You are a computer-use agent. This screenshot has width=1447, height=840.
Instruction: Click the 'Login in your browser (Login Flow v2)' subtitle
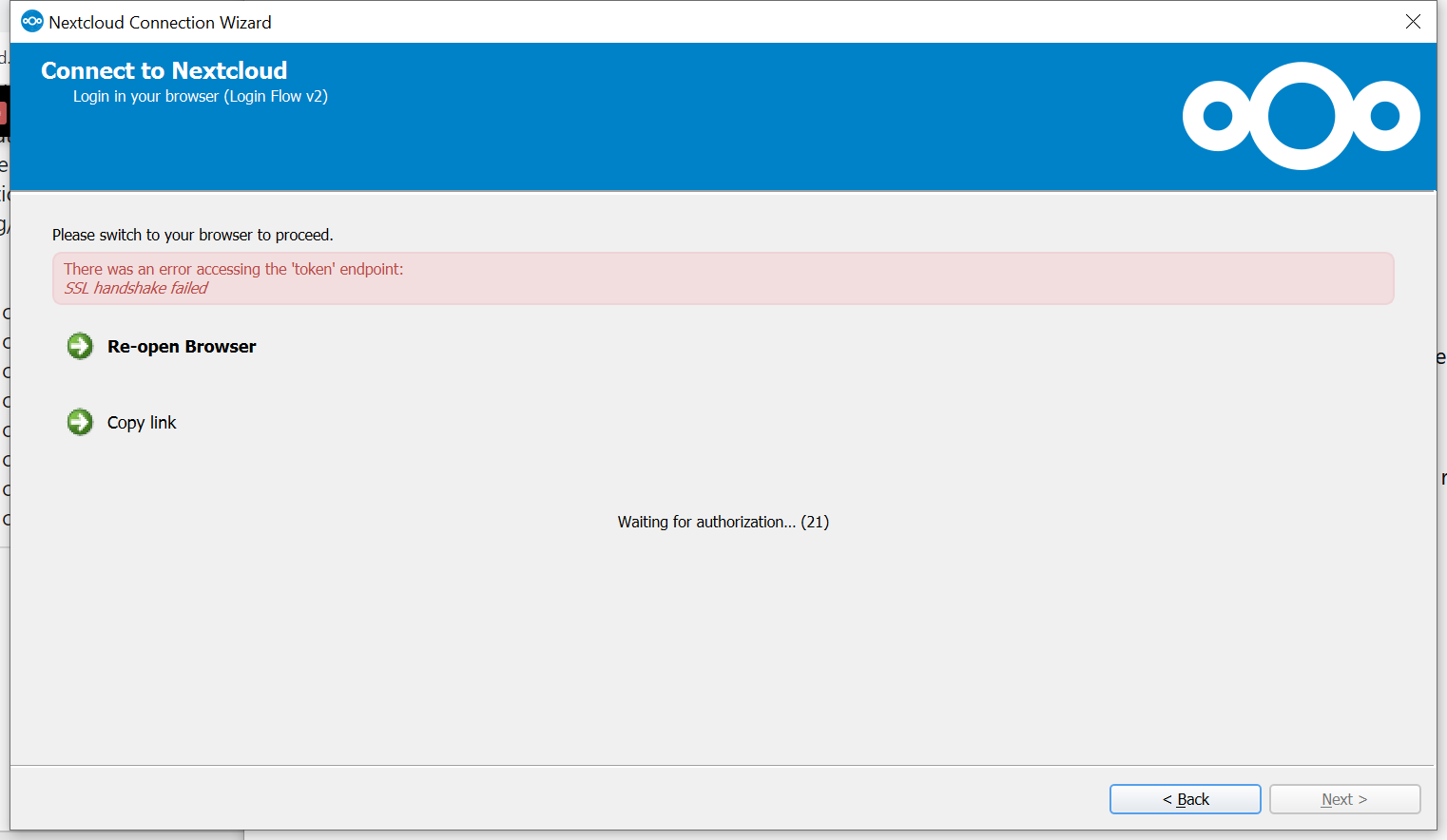pyautogui.click(x=201, y=96)
